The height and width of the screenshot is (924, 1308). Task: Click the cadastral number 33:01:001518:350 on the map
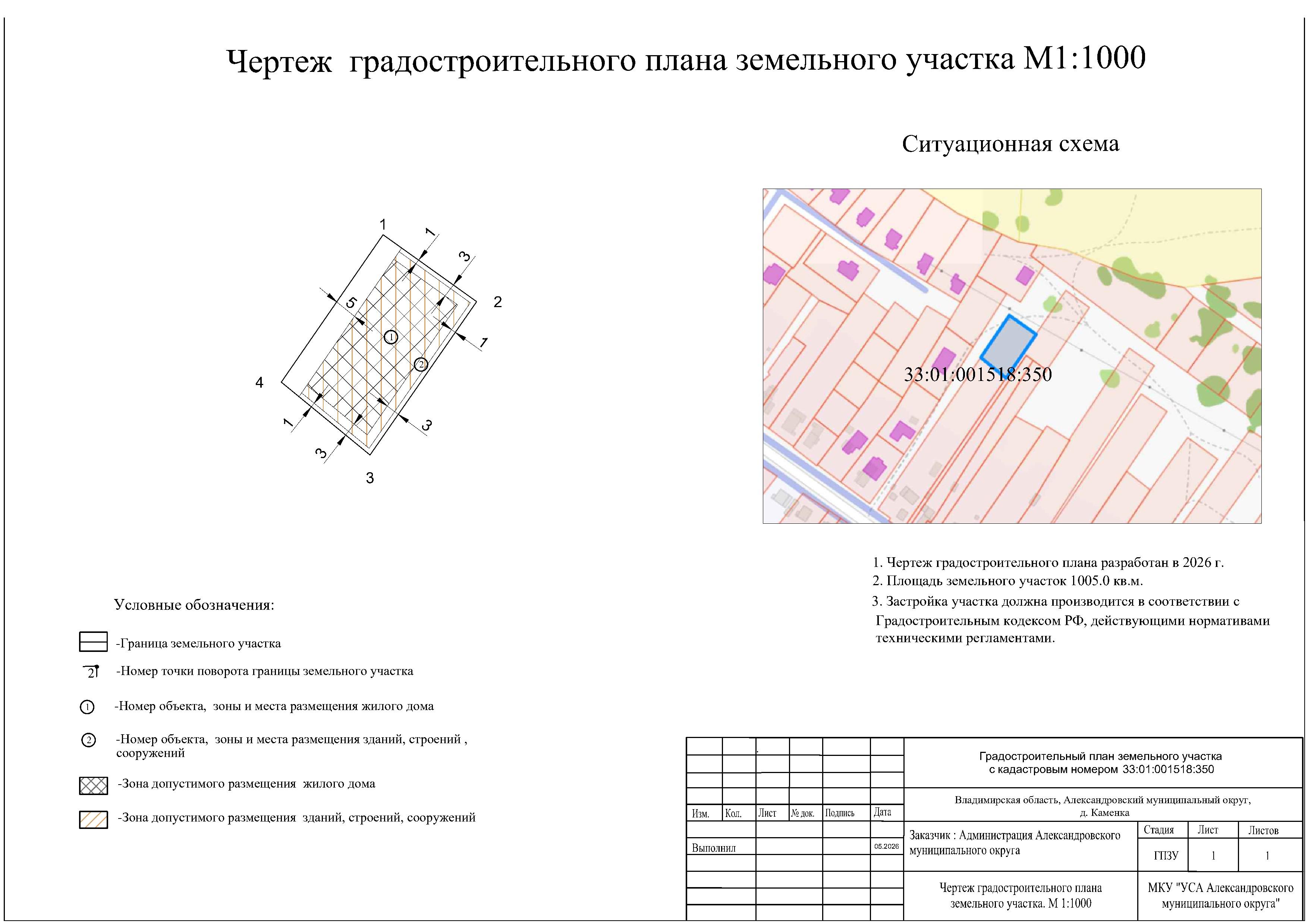pos(978,375)
